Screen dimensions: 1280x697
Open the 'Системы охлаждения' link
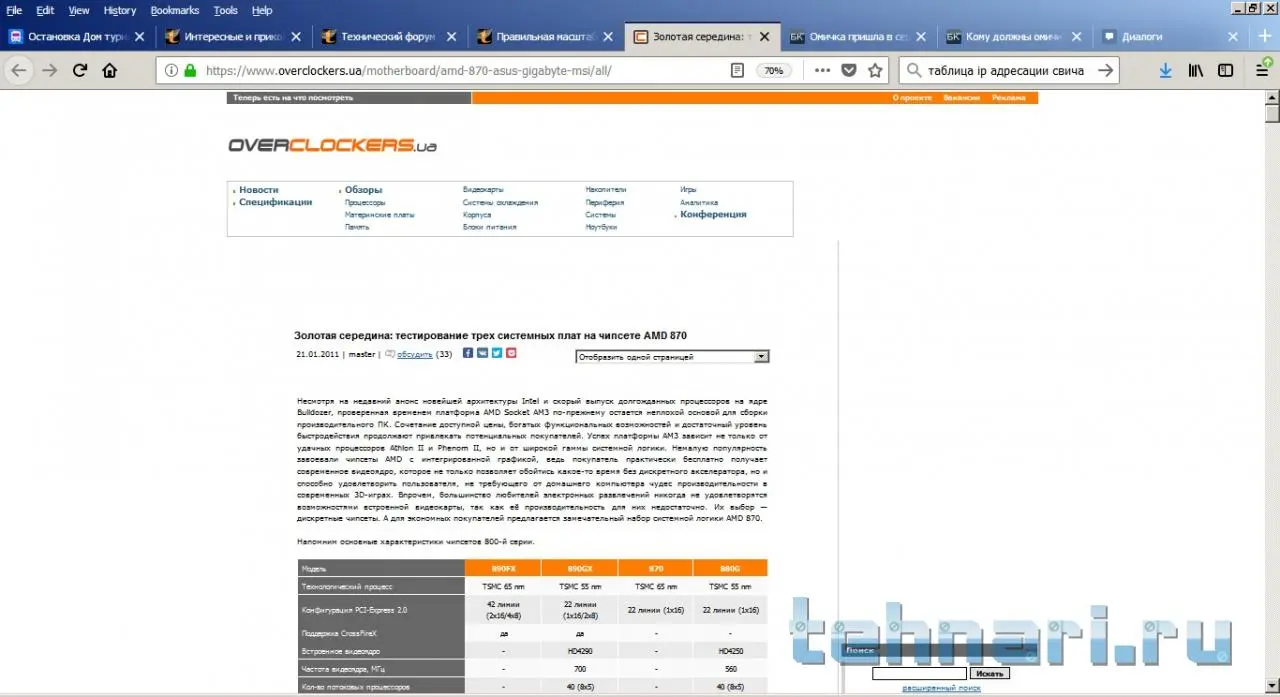click(500, 202)
